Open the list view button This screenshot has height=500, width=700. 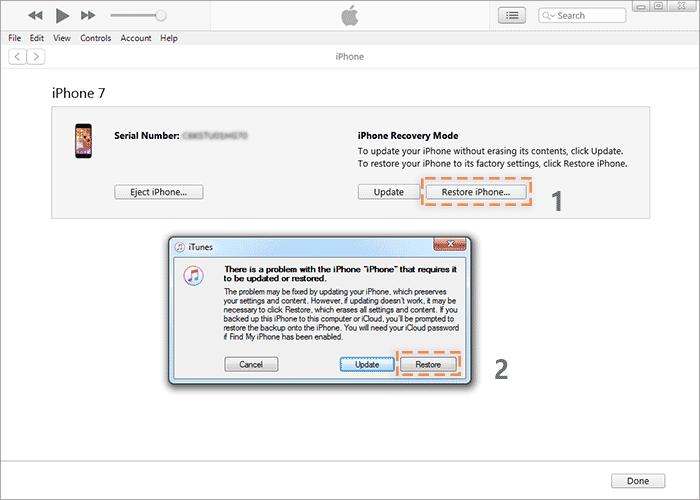pyautogui.click(x=512, y=16)
